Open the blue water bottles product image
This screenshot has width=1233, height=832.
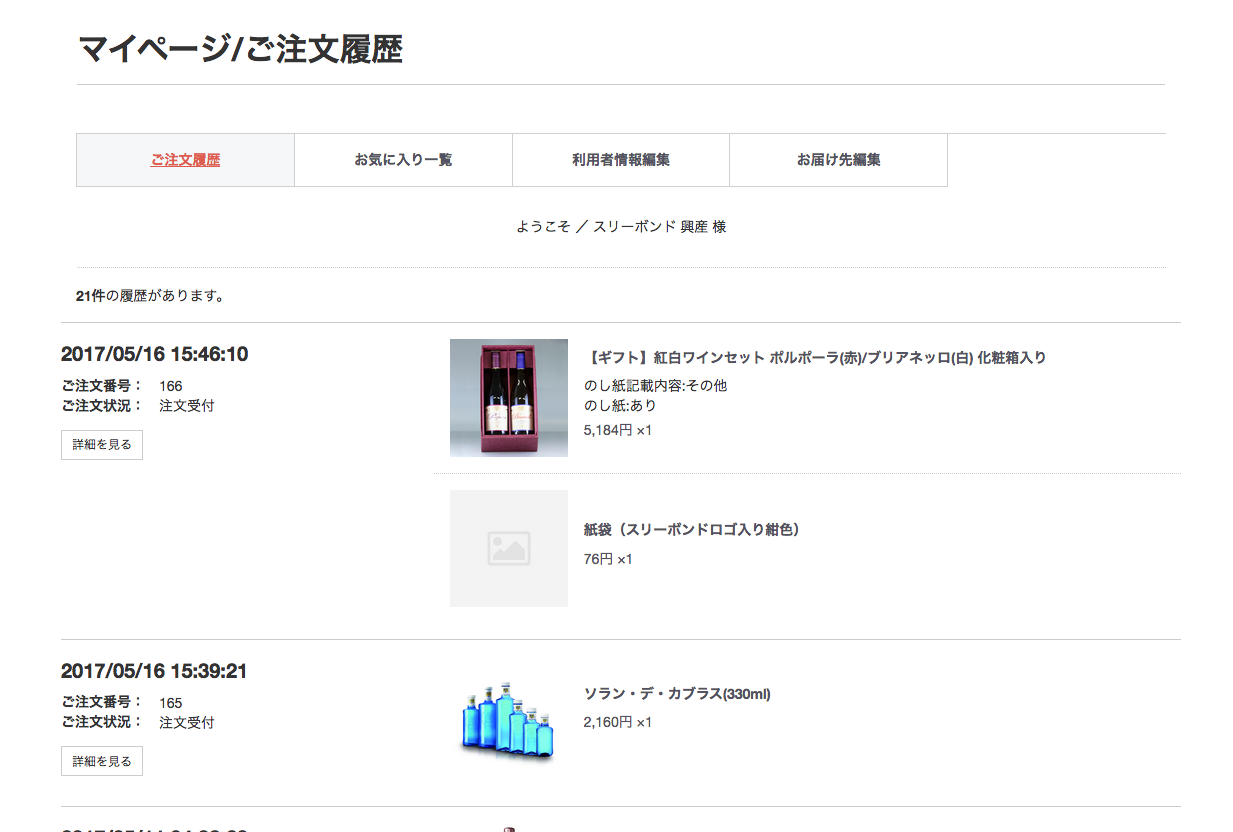(x=508, y=722)
